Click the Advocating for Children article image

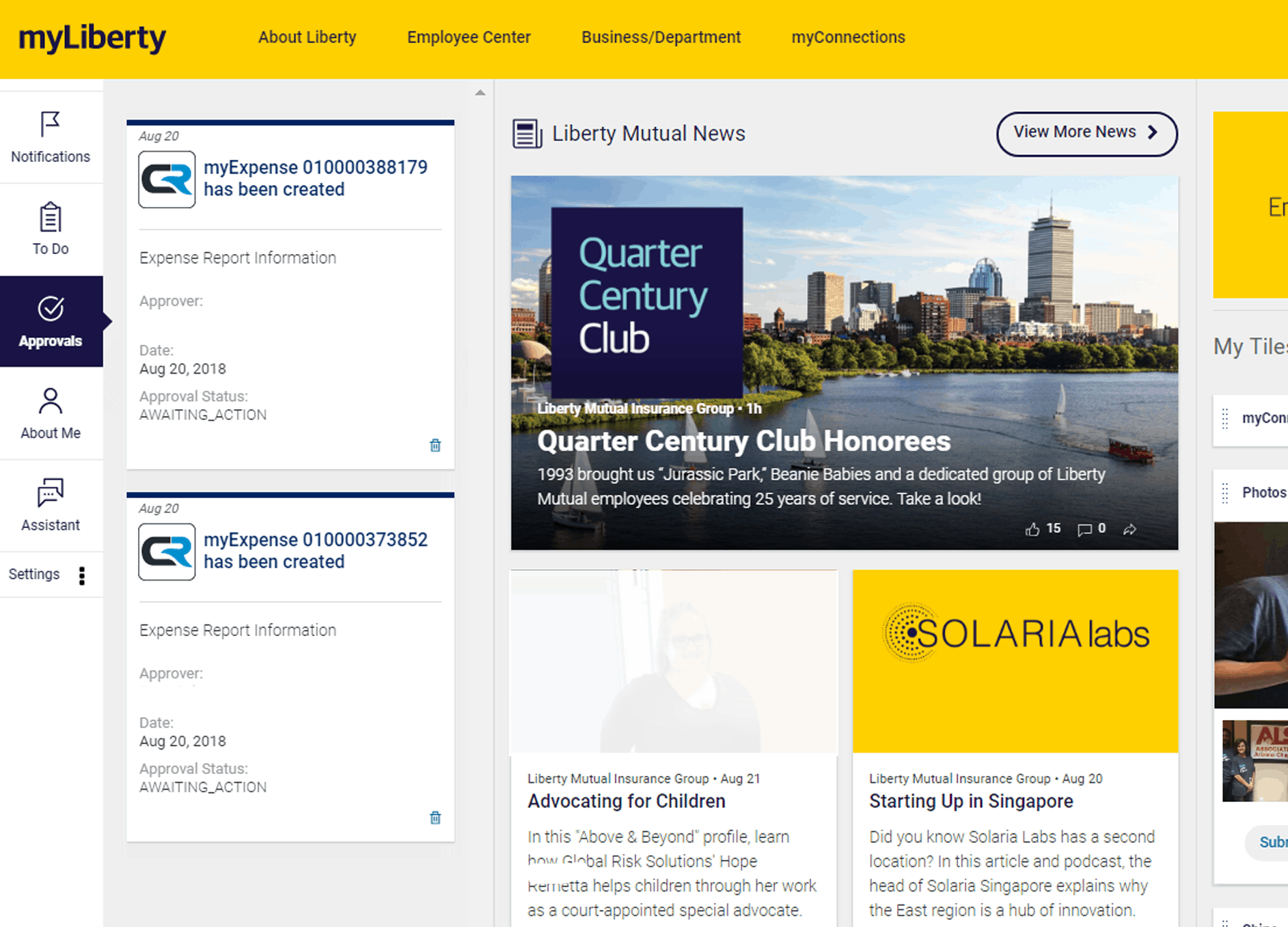pos(674,661)
